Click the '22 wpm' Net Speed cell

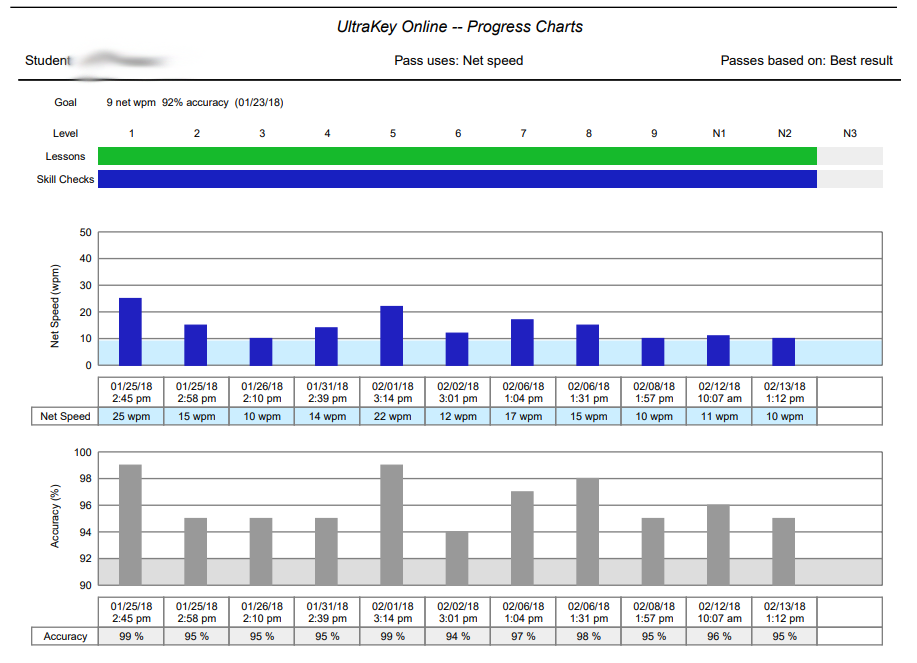(392, 416)
